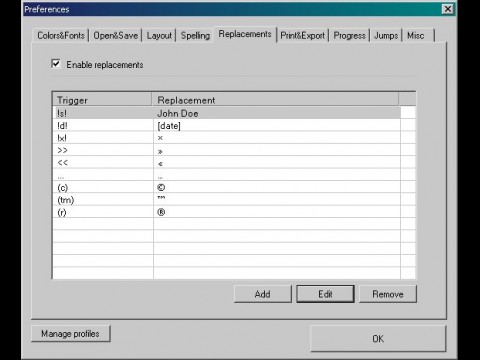Select the Replacements tab
Image resolution: width=480 pixels, height=360 pixels.
245,34
